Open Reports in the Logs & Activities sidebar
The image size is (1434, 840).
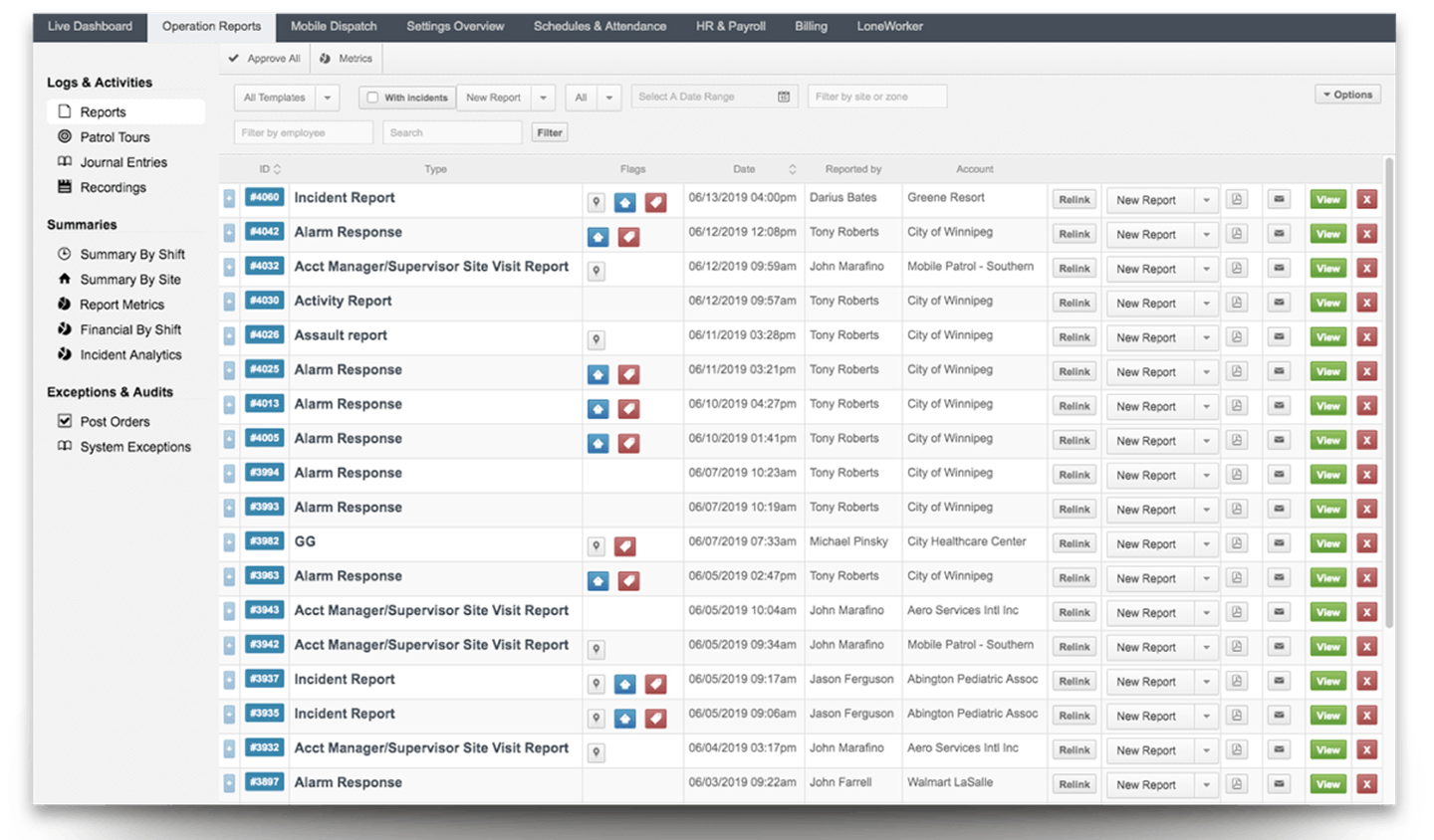(x=125, y=111)
